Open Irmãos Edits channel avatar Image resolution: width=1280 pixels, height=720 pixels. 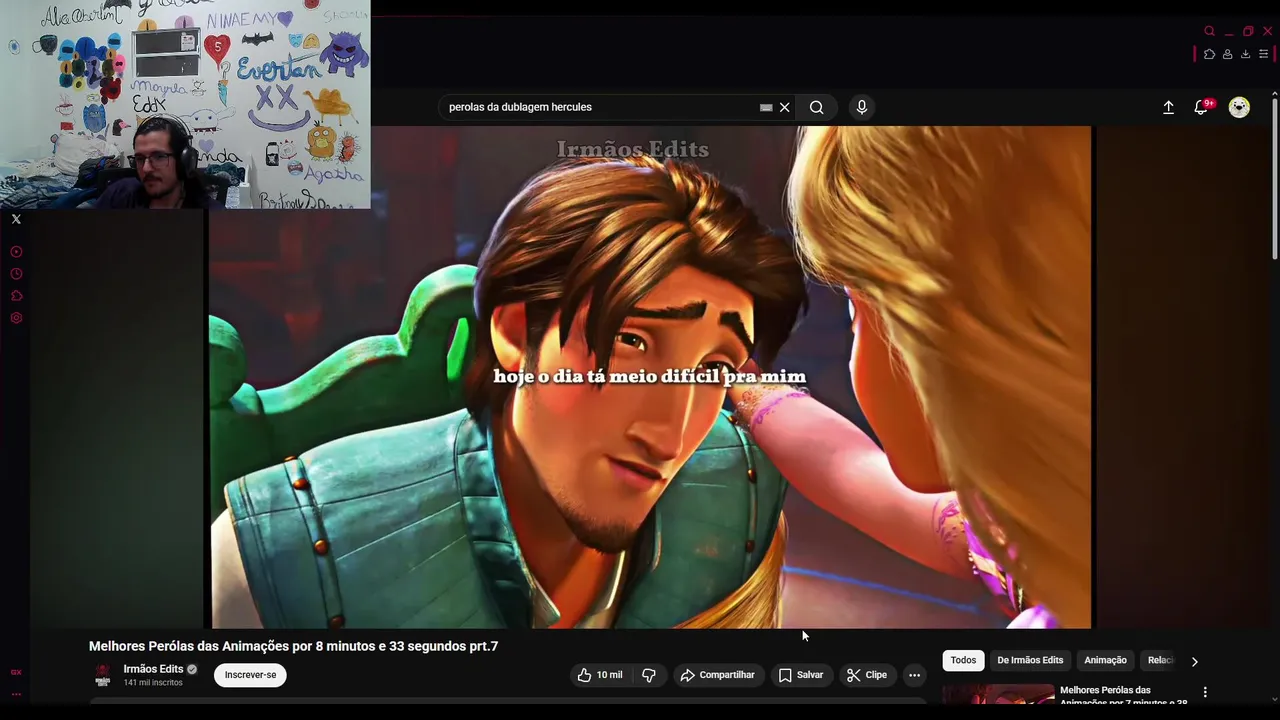coord(103,675)
